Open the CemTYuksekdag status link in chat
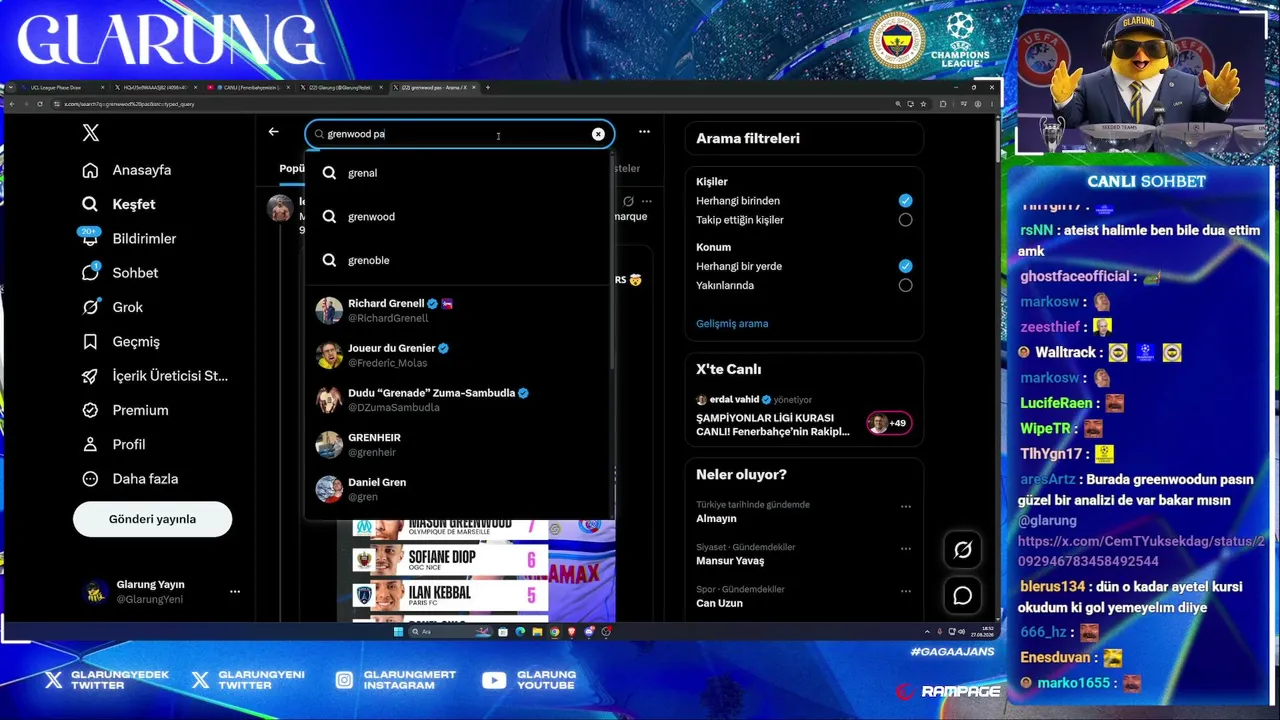This screenshot has width=1280, height=720. 1141,551
